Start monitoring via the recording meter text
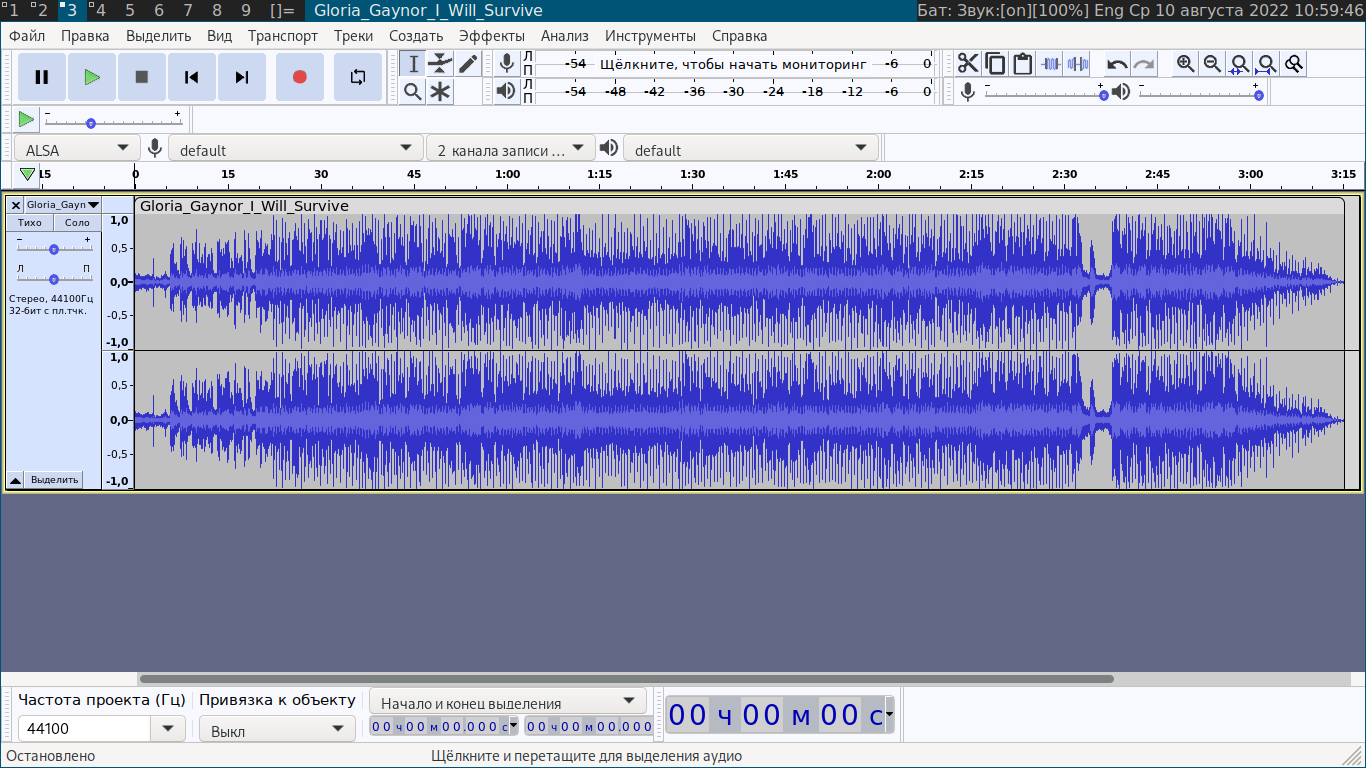 click(732, 64)
